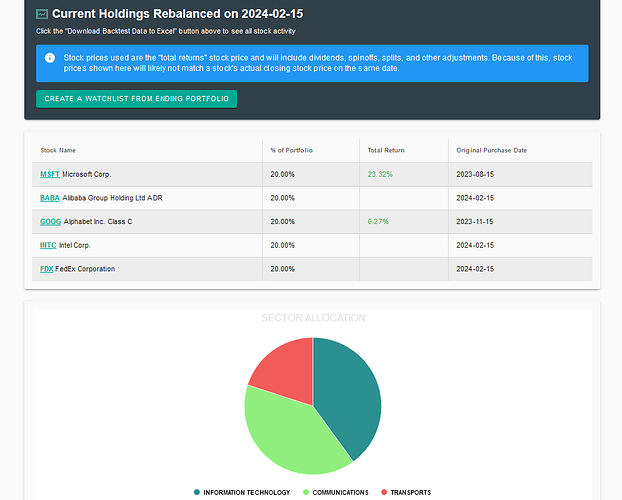Click the Sector Allocation chart title
The image size is (622, 500).
click(313, 318)
